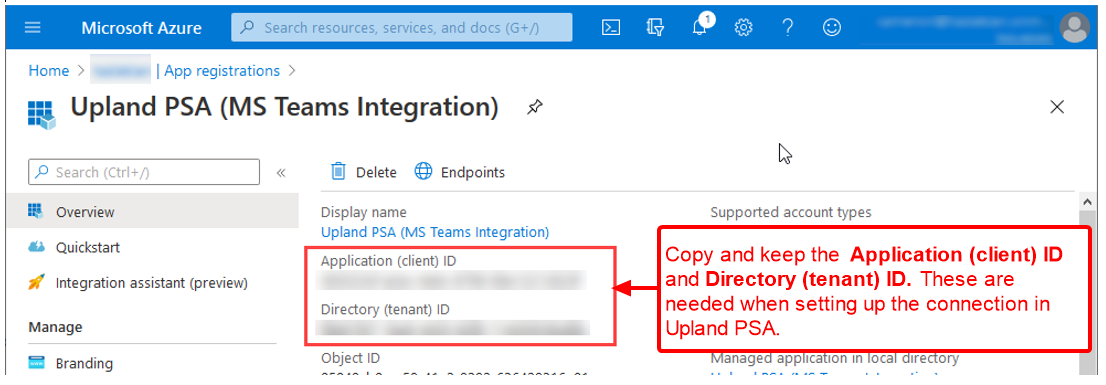Click the Directory (tenant) ID label

[x=385, y=309]
